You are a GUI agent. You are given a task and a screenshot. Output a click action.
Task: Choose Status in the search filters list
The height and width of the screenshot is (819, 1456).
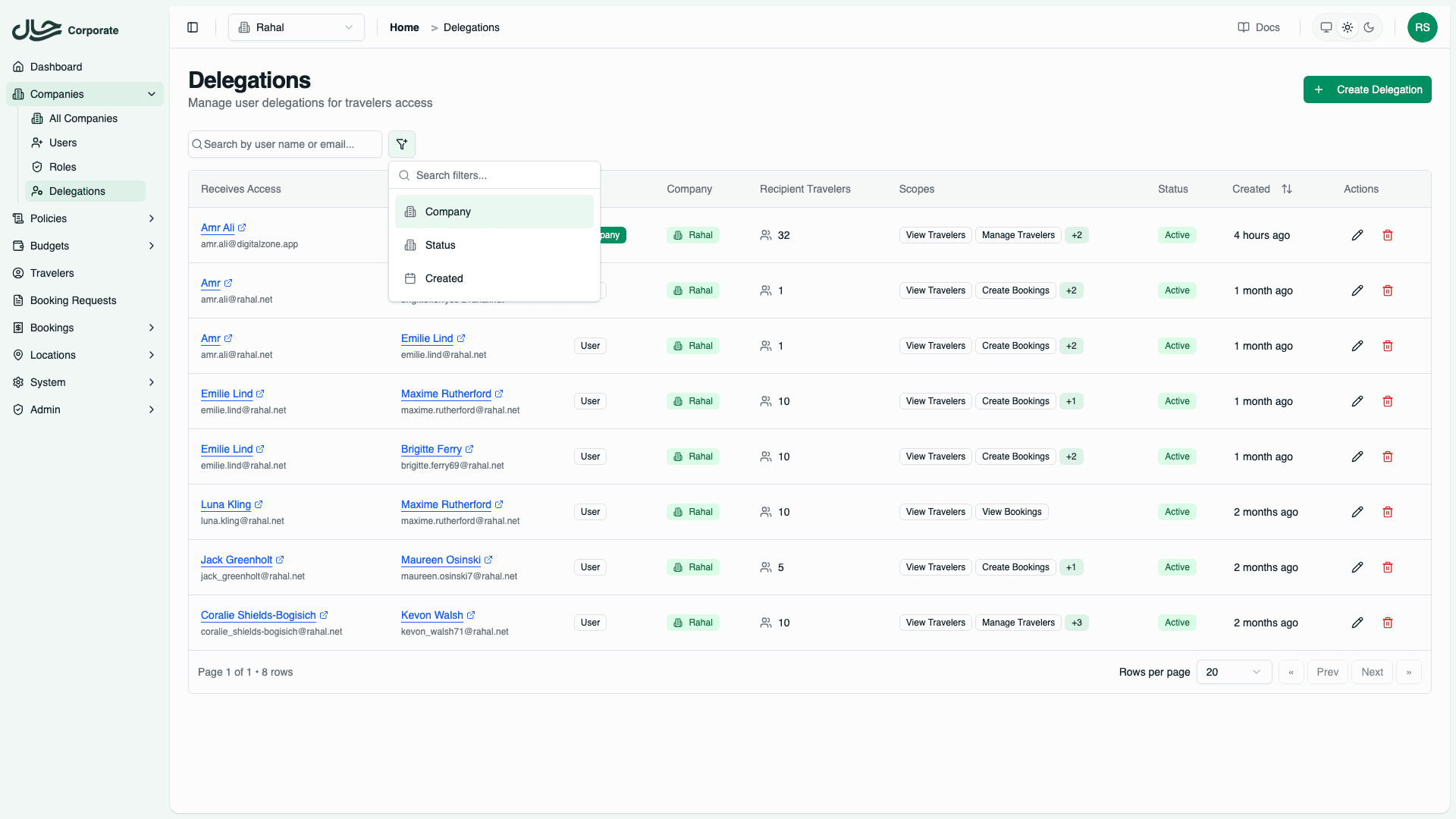440,245
